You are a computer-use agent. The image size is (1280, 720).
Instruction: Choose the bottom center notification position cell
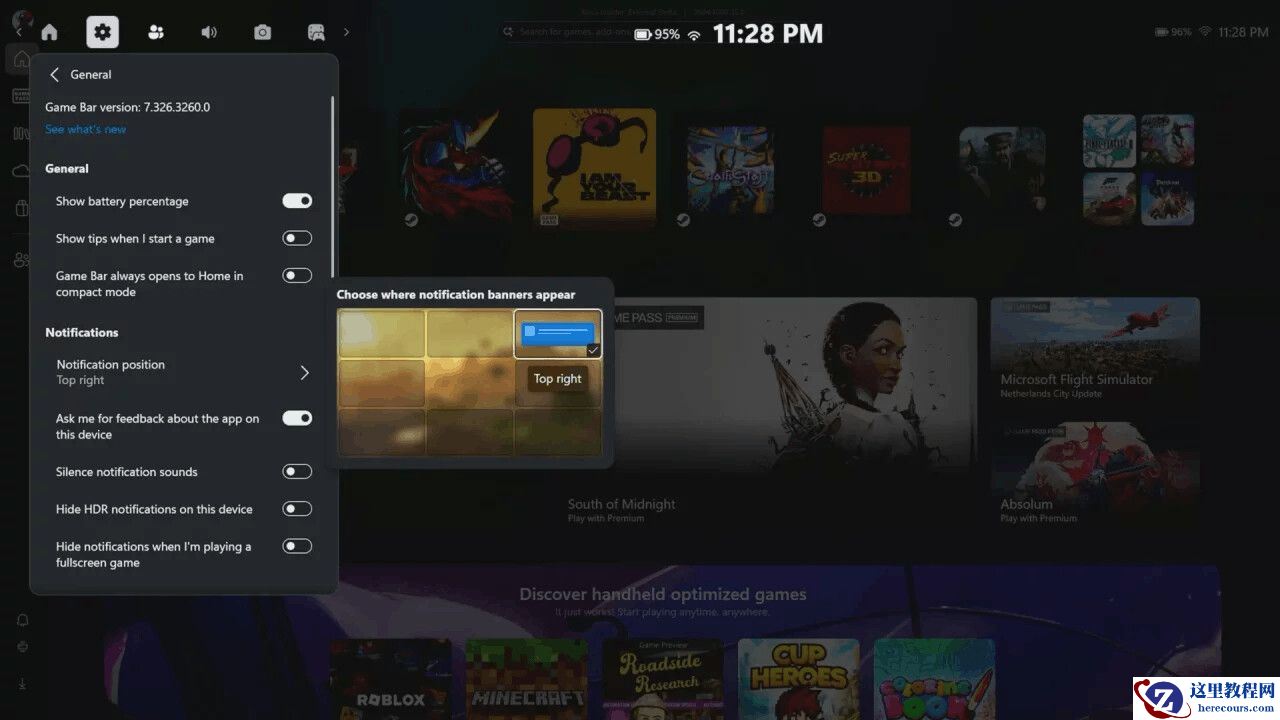click(470, 432)
